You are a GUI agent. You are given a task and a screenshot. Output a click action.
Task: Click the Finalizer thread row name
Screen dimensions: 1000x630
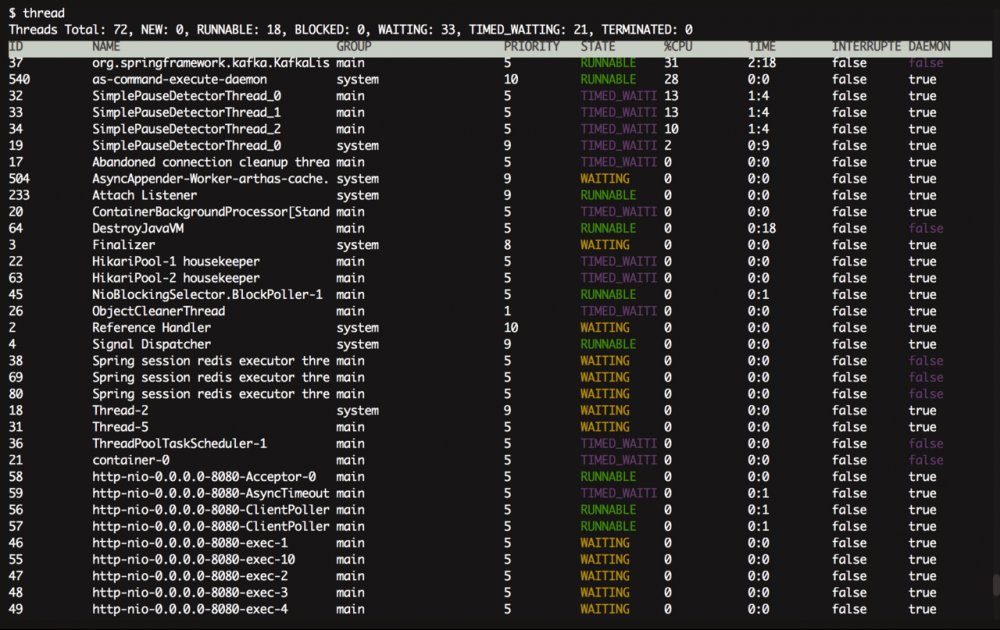pos(124,245)
